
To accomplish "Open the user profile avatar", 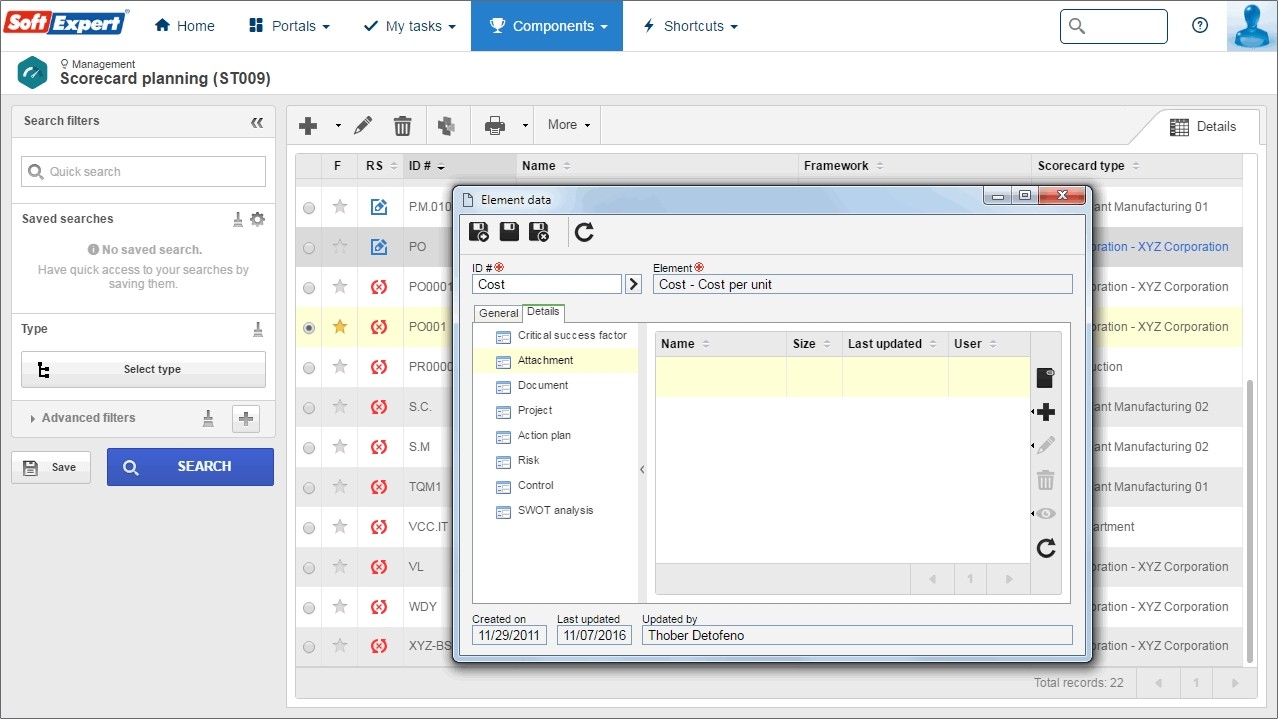I will (1252, 26).
